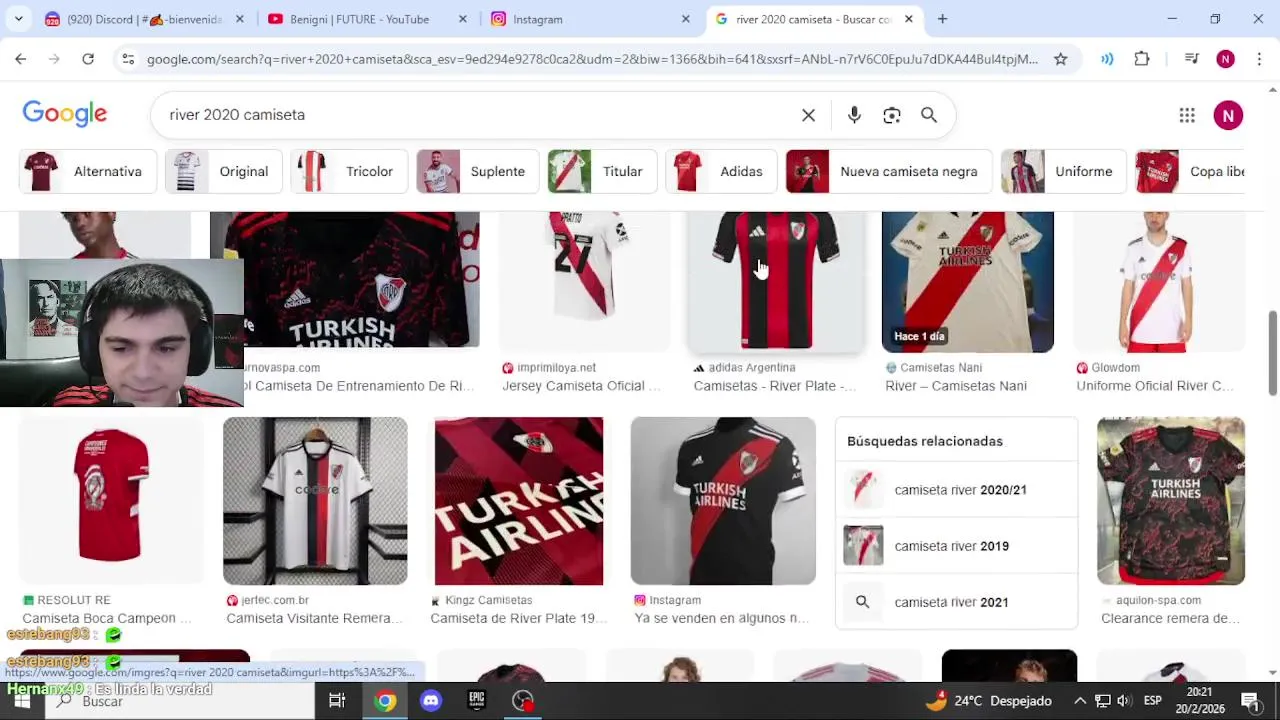The image size is (1280, 720).
Task: Go back to previous page
Action: click(x=20, y=59)
